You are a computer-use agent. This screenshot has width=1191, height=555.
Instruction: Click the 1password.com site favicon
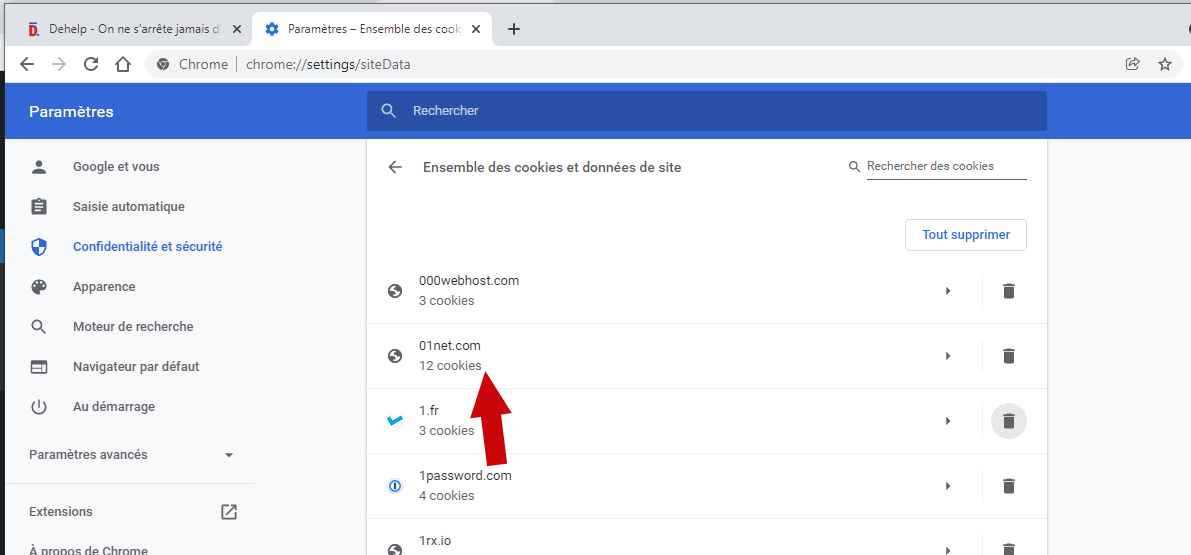pos(395,486)
